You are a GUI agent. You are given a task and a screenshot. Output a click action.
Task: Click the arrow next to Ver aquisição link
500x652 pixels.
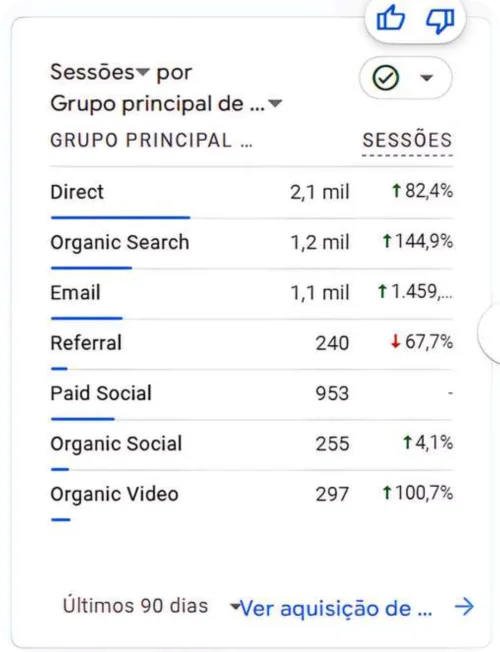(x=464, y=607)
